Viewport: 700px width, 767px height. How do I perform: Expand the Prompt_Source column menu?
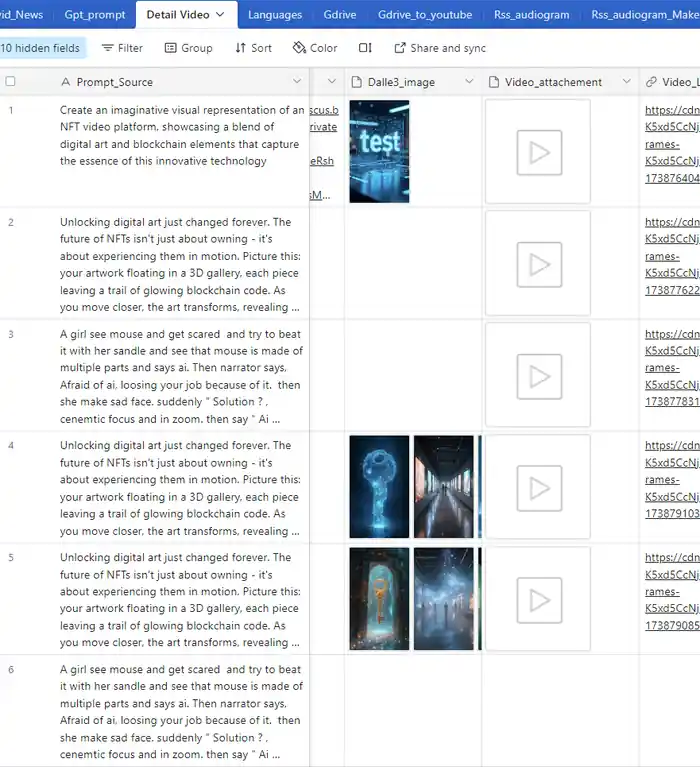[297, 81]
